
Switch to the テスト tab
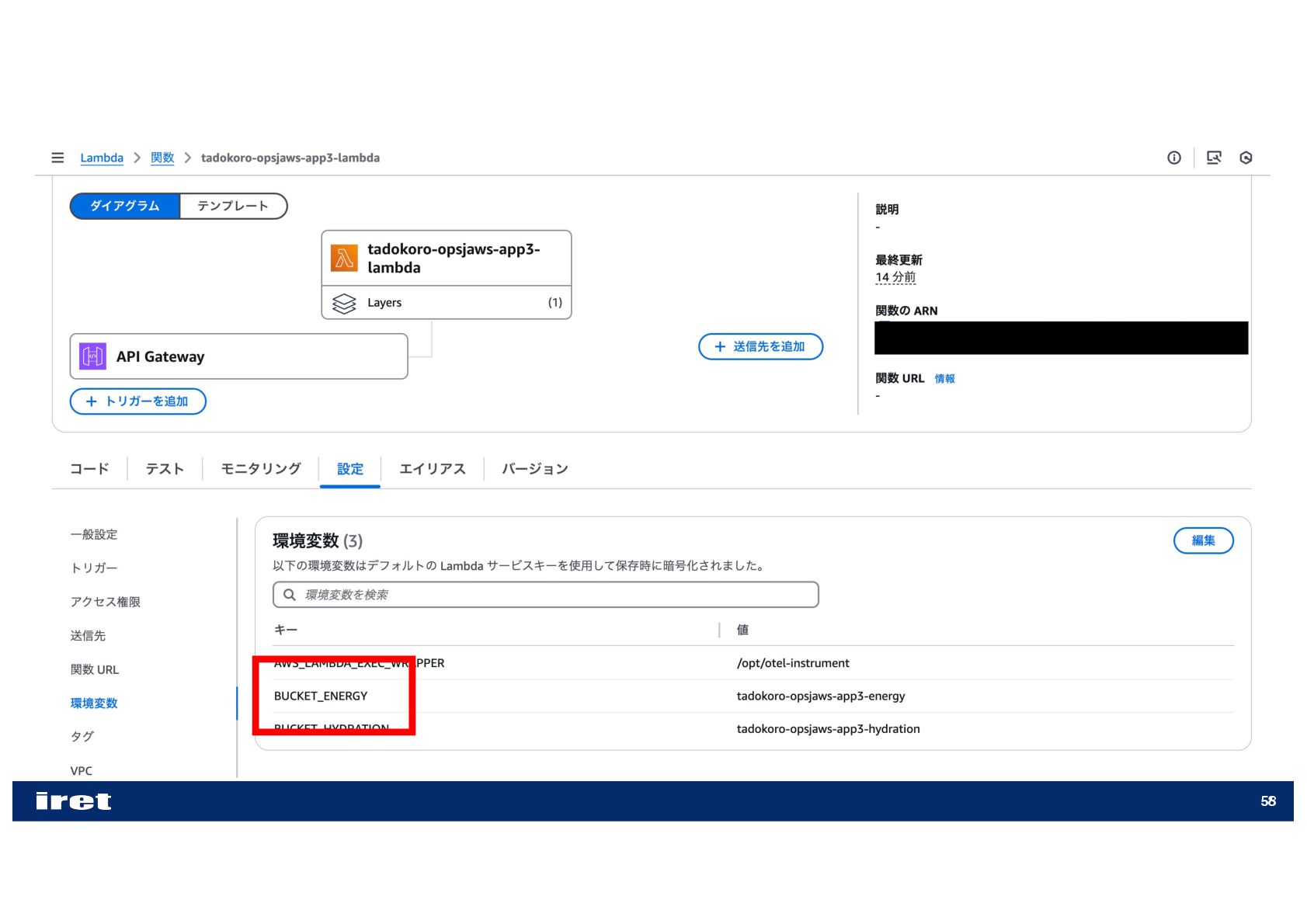coord(165,469)
